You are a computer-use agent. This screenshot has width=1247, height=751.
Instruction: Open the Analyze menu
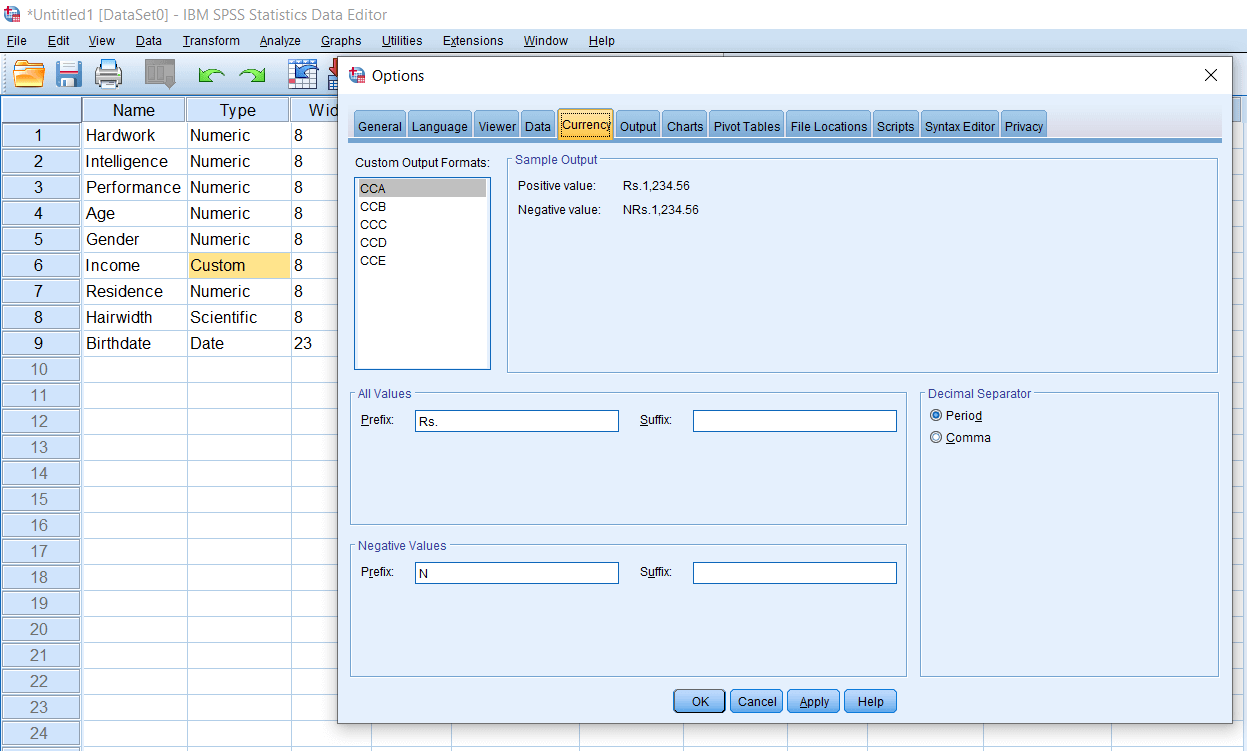(x=280, y=41)
